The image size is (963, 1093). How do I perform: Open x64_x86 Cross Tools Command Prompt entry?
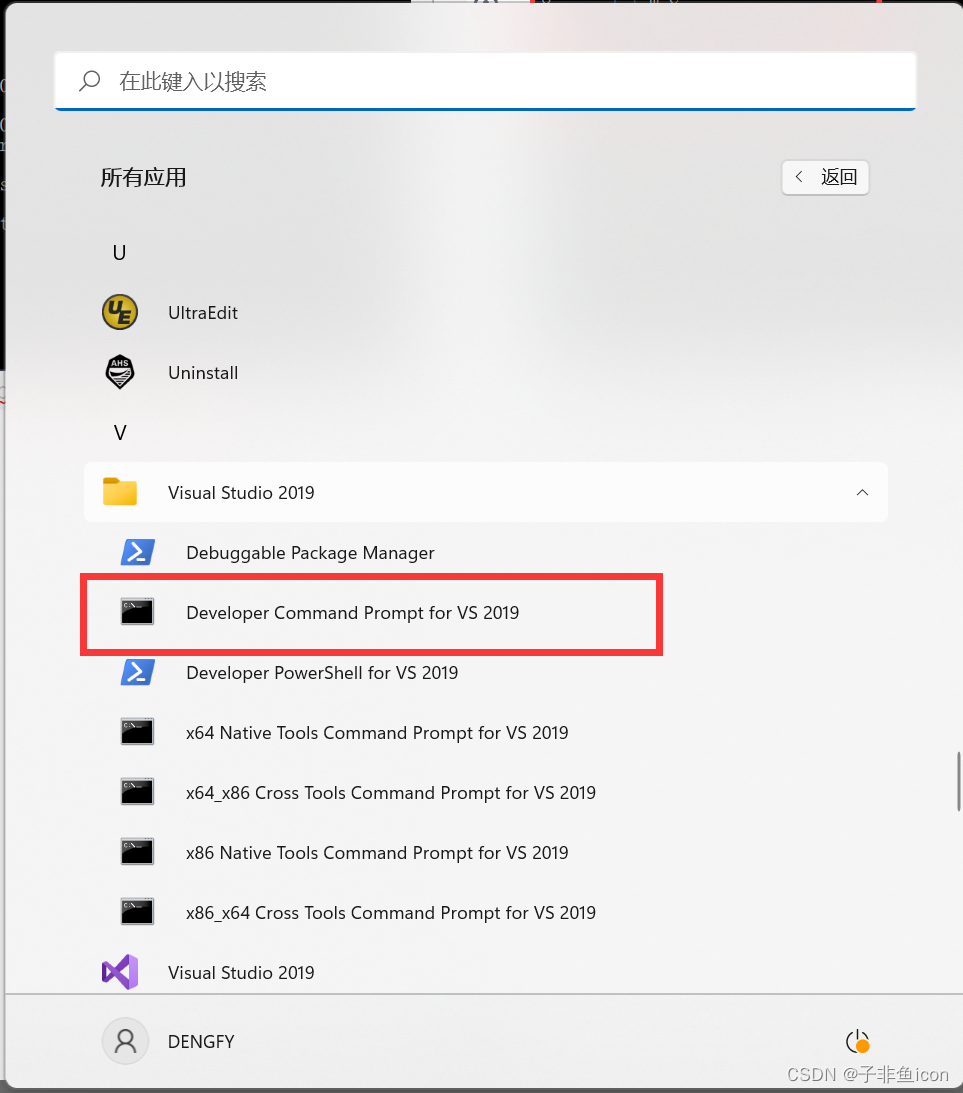391,793
